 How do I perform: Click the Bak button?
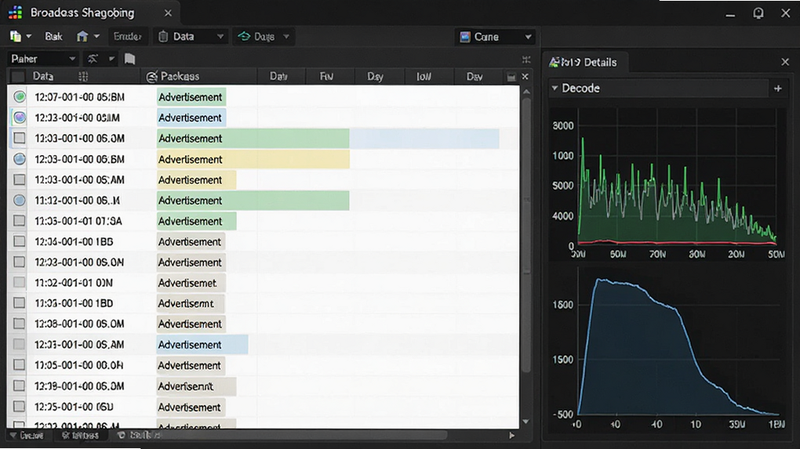(54, 36)
